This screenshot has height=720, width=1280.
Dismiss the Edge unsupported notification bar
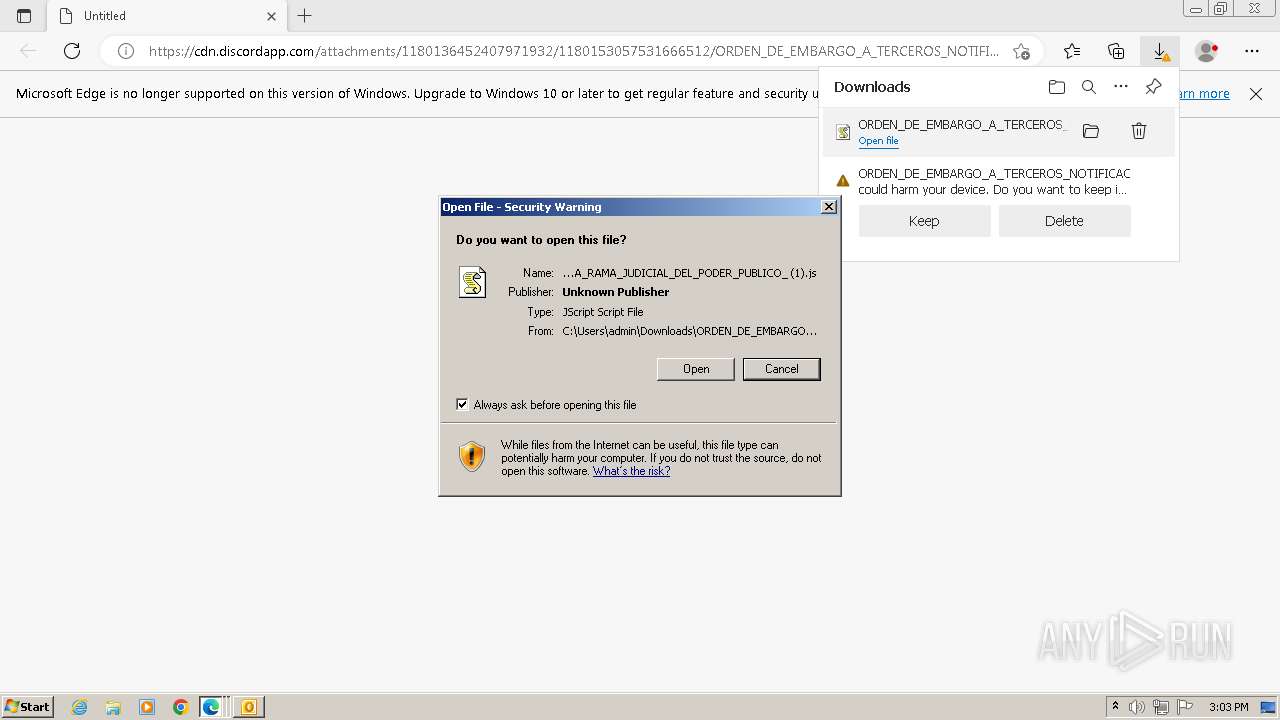coord(1256,94)
